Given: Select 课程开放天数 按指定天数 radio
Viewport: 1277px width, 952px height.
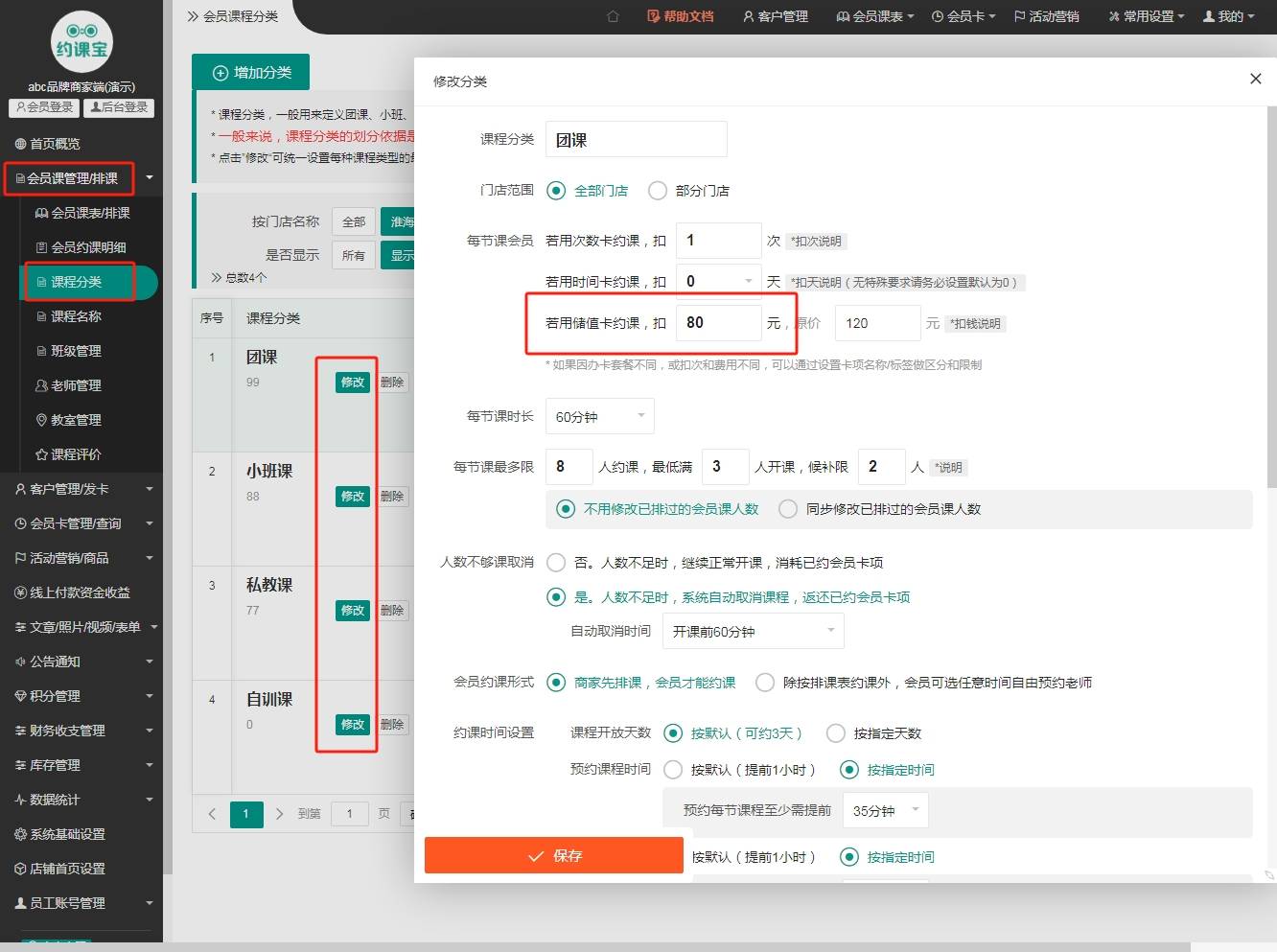Looking at the screenshot, I should click(x=874, y=733).
